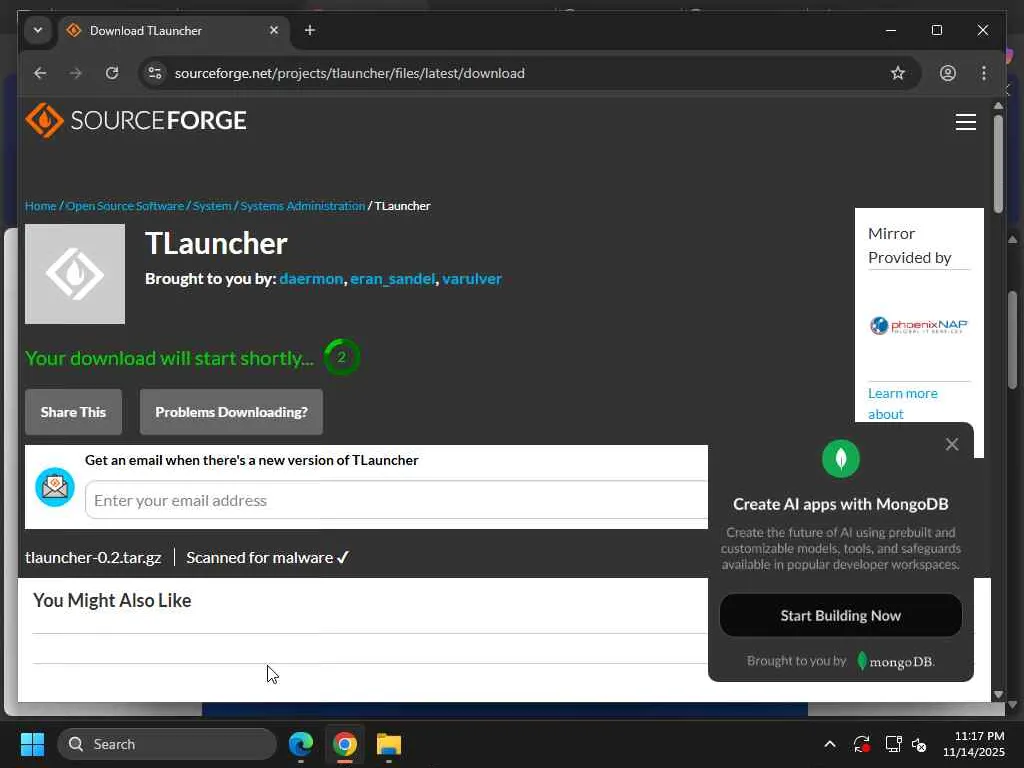The image size is (1024, 768).
Task: Open the Windows Start menu
Action: pos(33,744)
